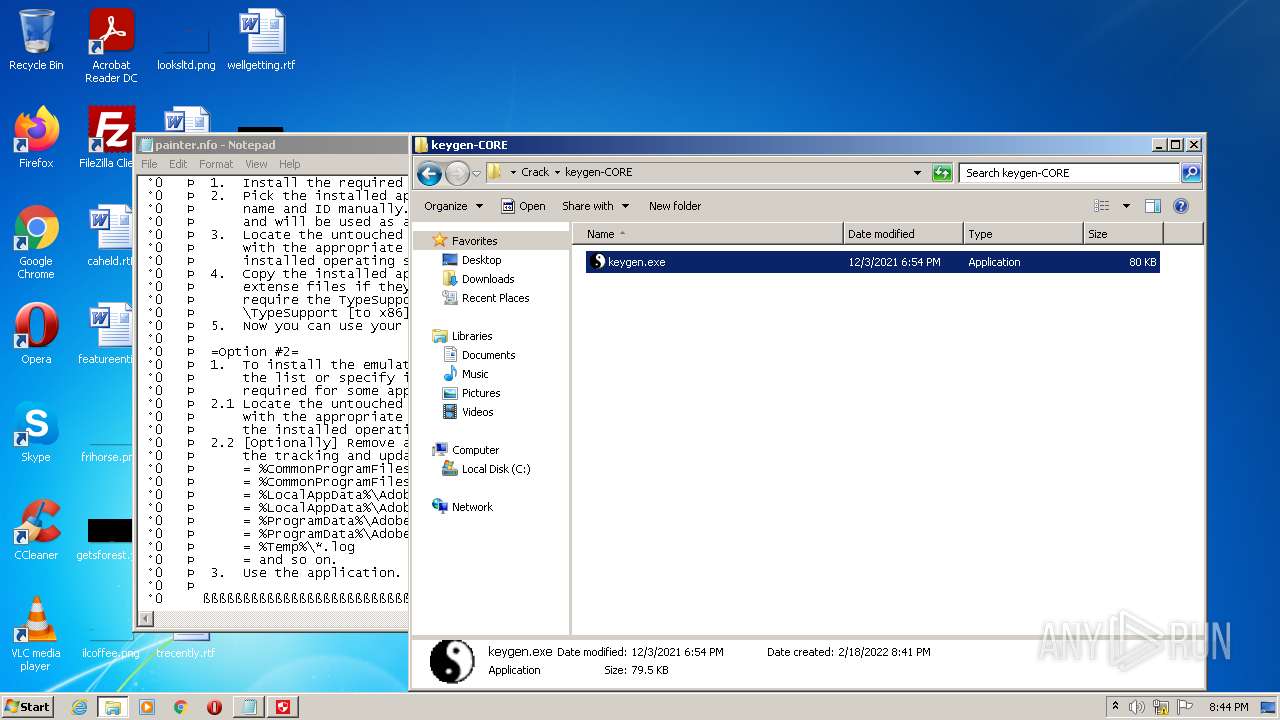Switch to the Explorer window in taskbar
1280x720 pixels.
[x=112, y=707]
